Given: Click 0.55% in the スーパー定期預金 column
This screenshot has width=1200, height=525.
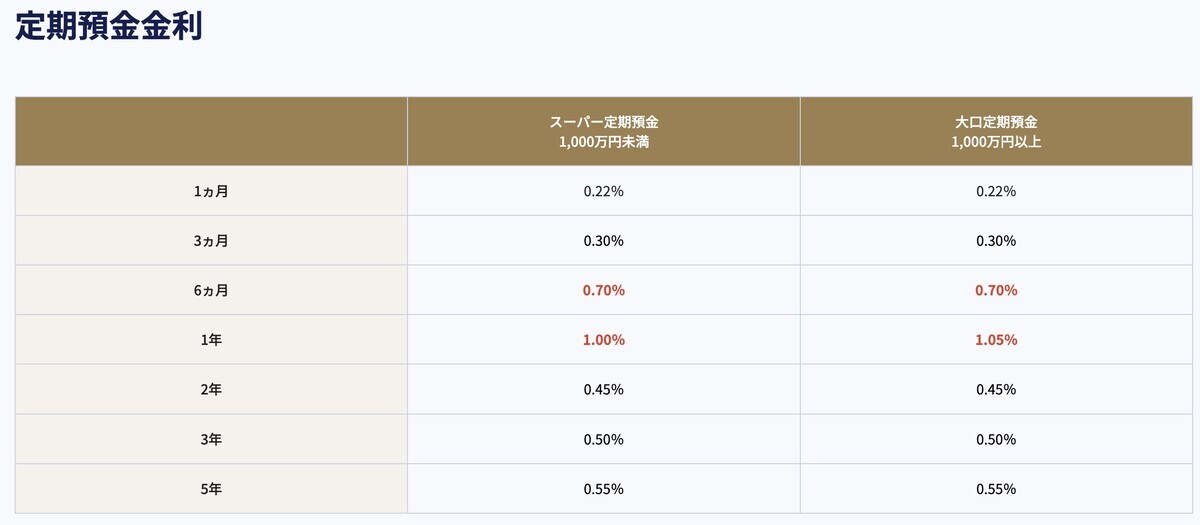Looking at the screenshot, I should tap(604, 489).
